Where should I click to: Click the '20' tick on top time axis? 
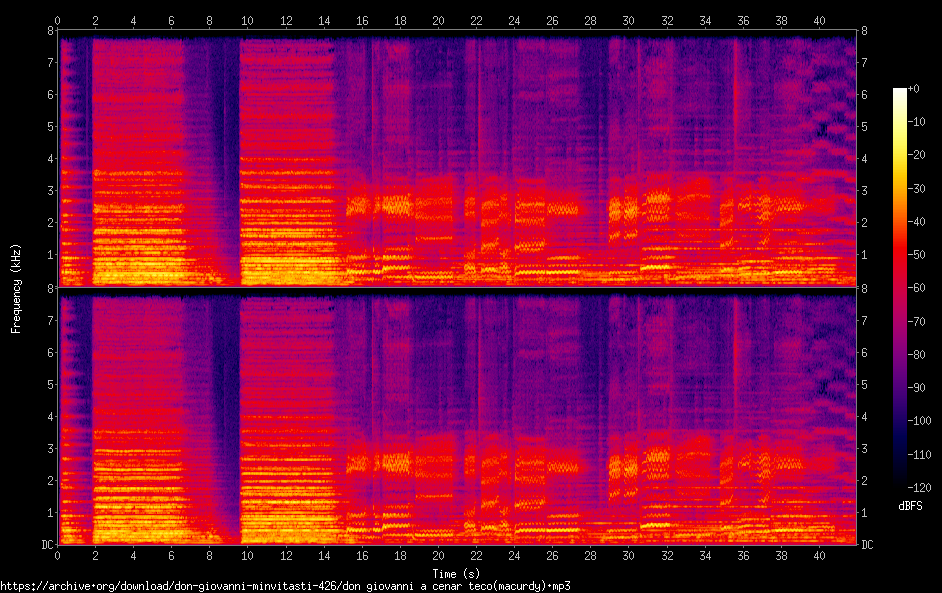[x=438, y=20]
